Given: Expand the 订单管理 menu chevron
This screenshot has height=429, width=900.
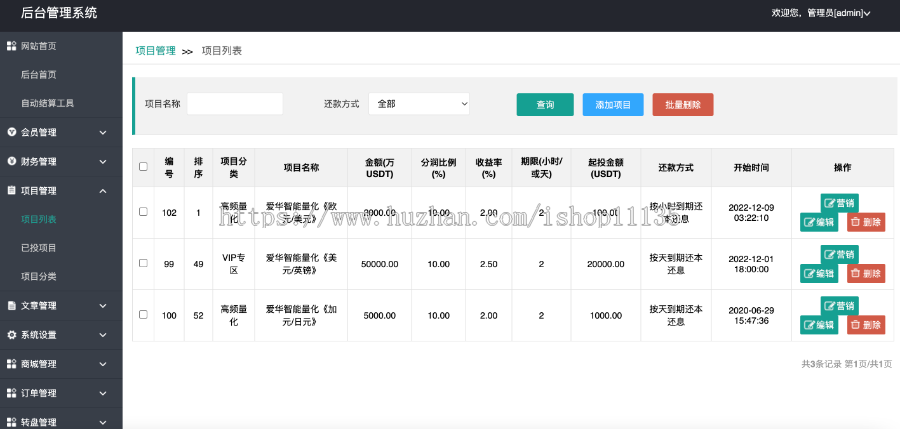Looking at the screenshot, I should pyautogui.click(x=103, y=393).
